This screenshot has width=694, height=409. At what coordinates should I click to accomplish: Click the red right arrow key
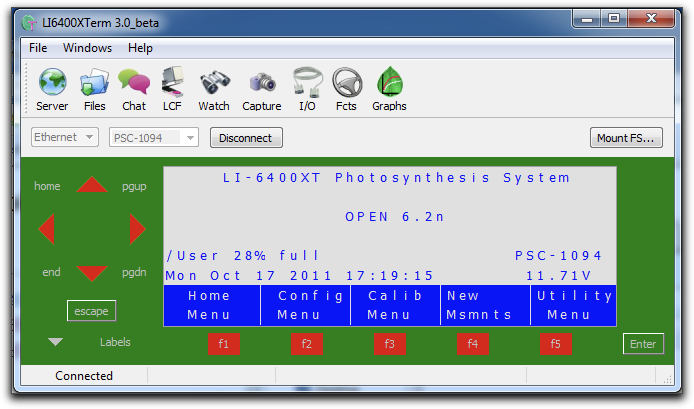coord(137,229)
